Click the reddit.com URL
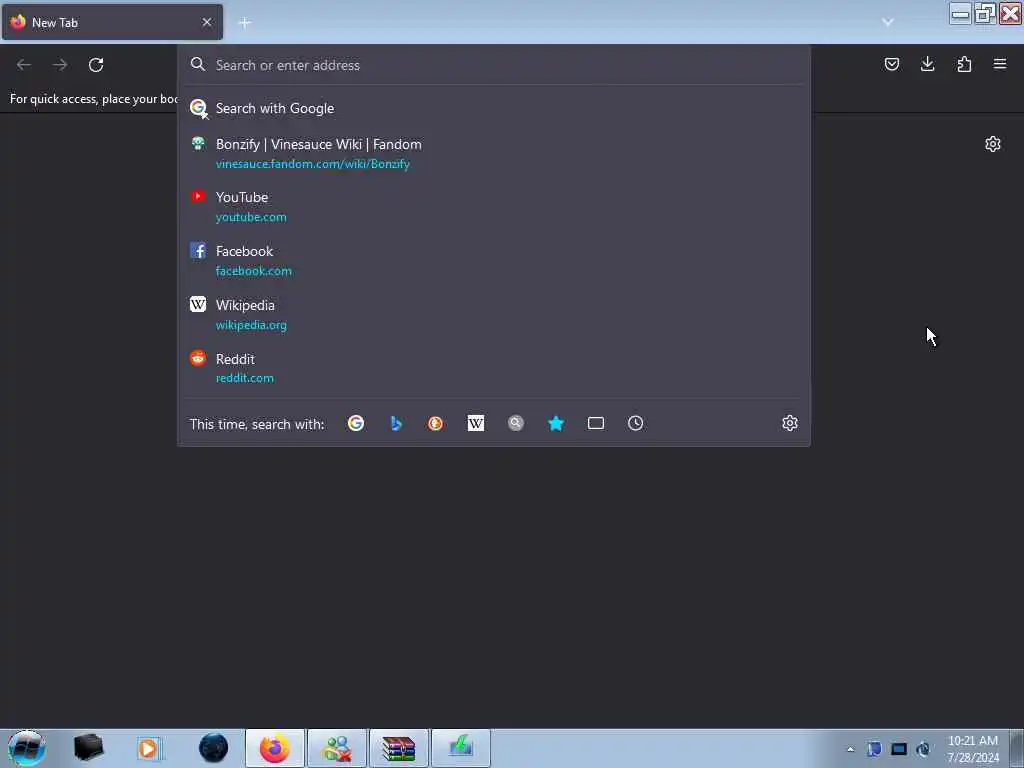Screen dimensions: 1024x768 coord(244,378)
